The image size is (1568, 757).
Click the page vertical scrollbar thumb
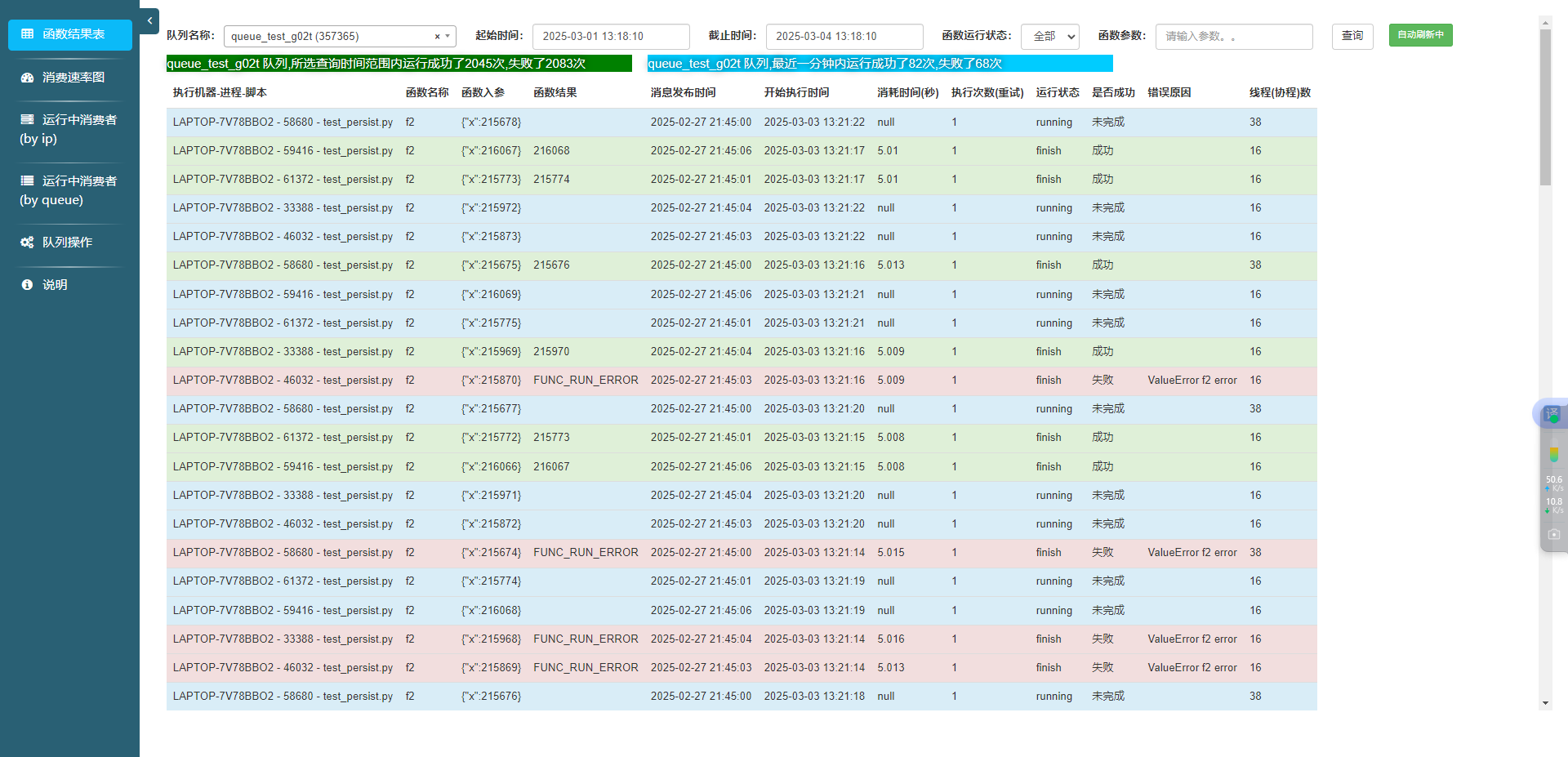pyautogui.click(x=1545, y=107)
